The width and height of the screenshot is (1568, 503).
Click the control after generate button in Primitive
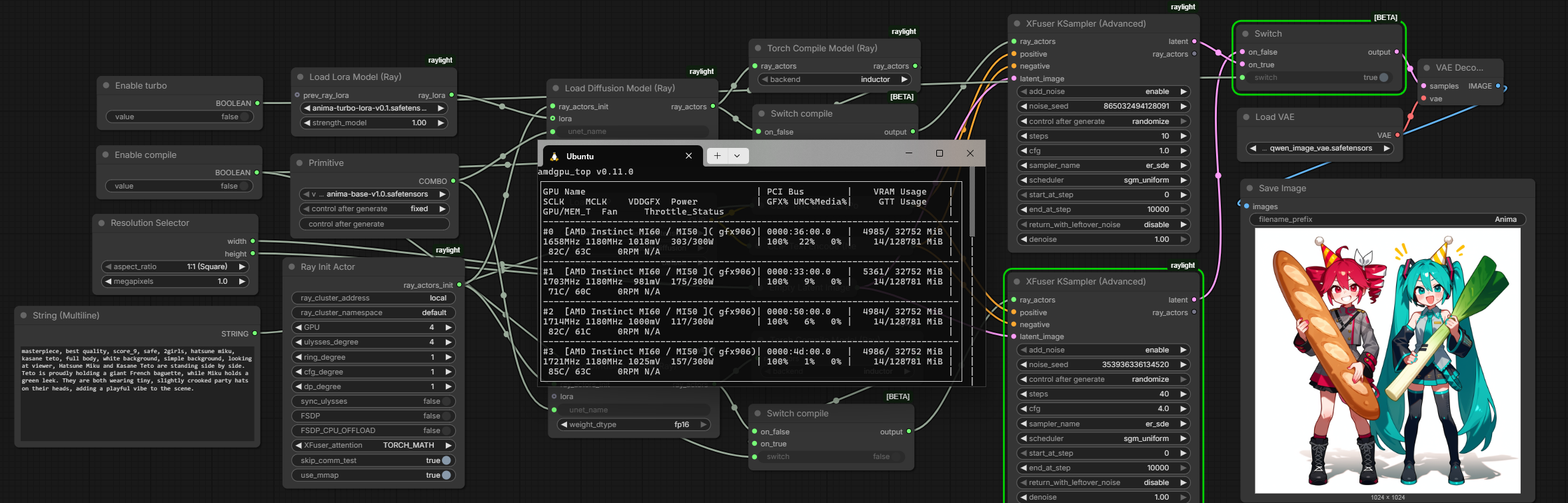click(374, 225)
